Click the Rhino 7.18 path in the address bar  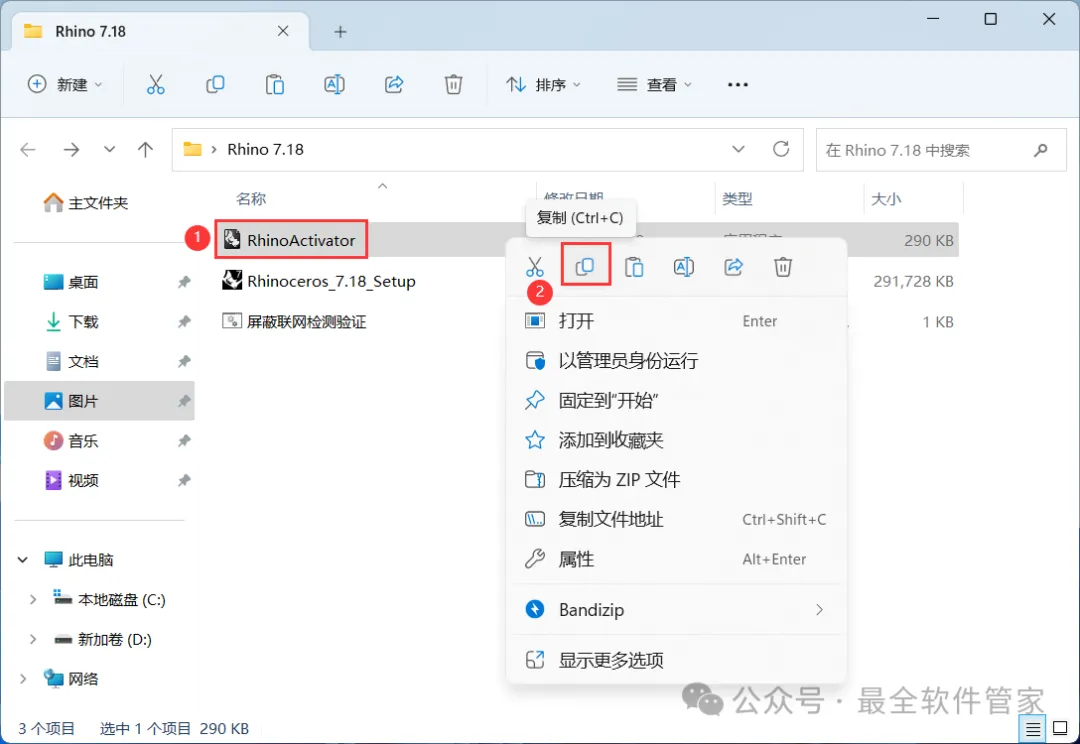[265, 149]
